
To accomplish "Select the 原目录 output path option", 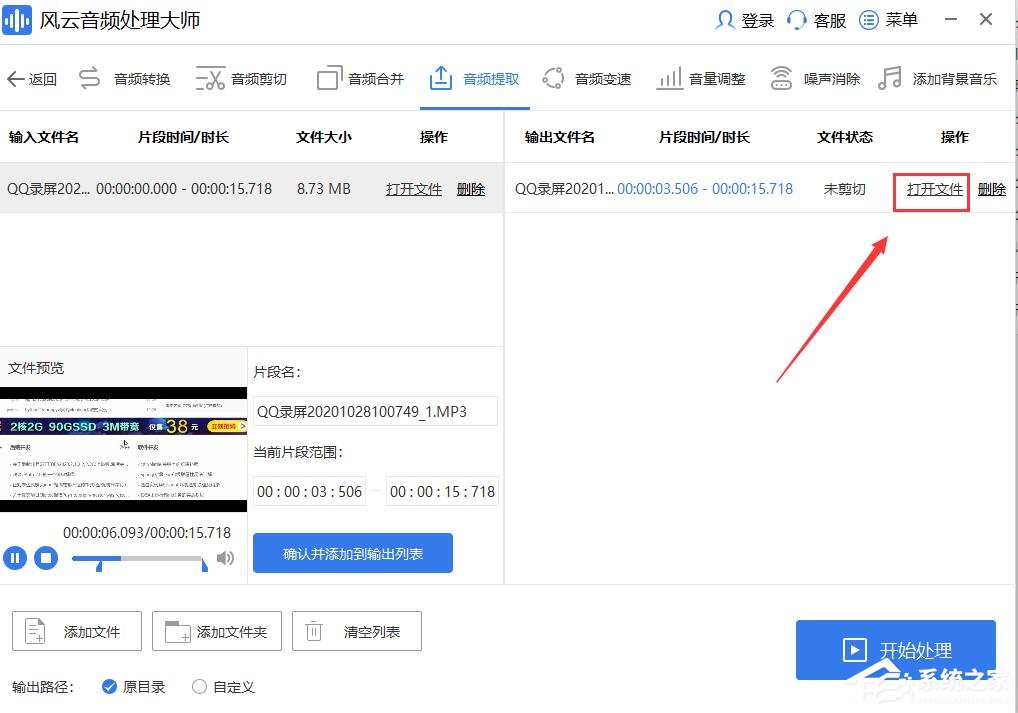I will (x=134, y=687).
